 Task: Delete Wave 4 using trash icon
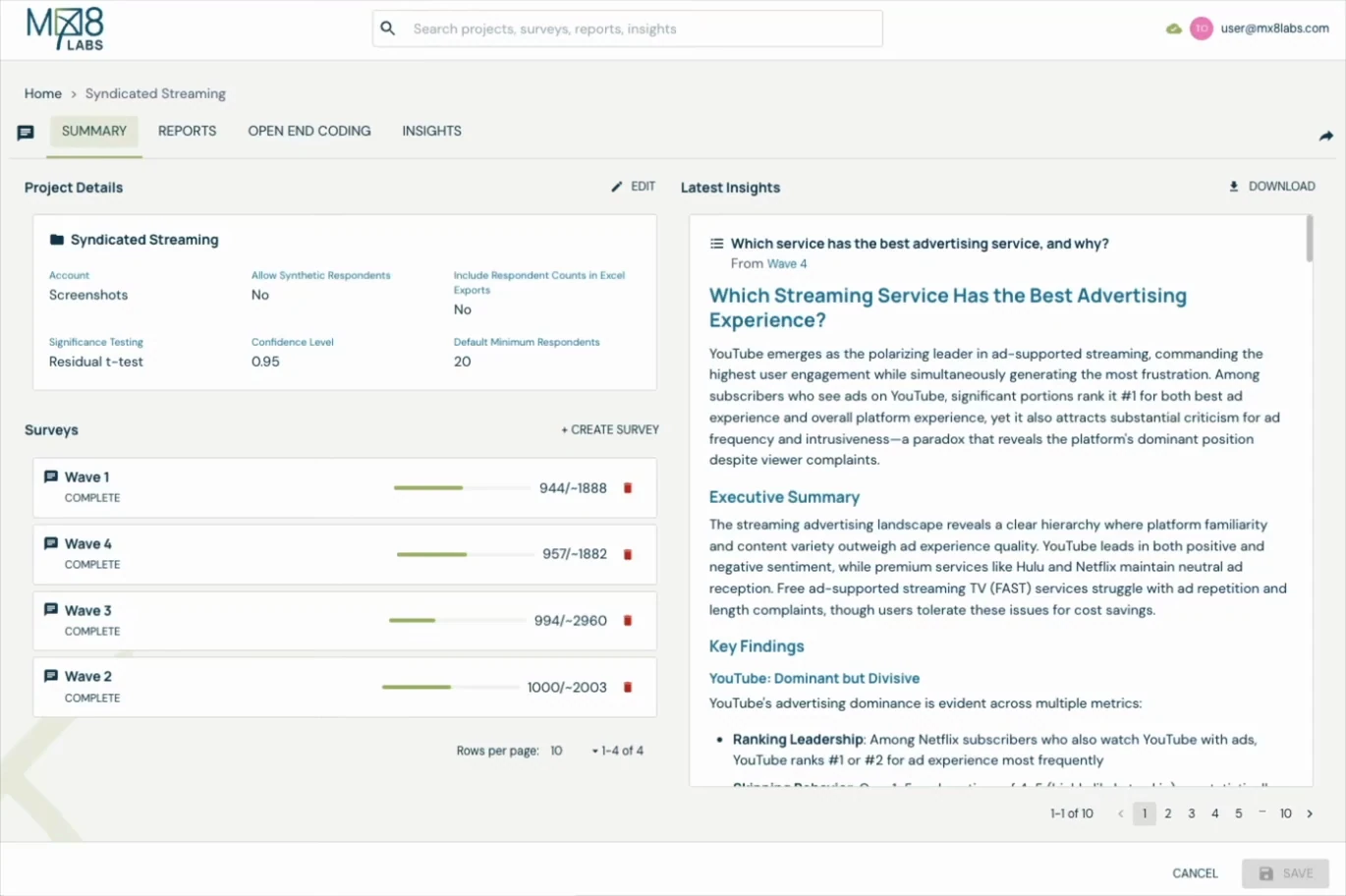pyautogui.click(x=628, y=554)
